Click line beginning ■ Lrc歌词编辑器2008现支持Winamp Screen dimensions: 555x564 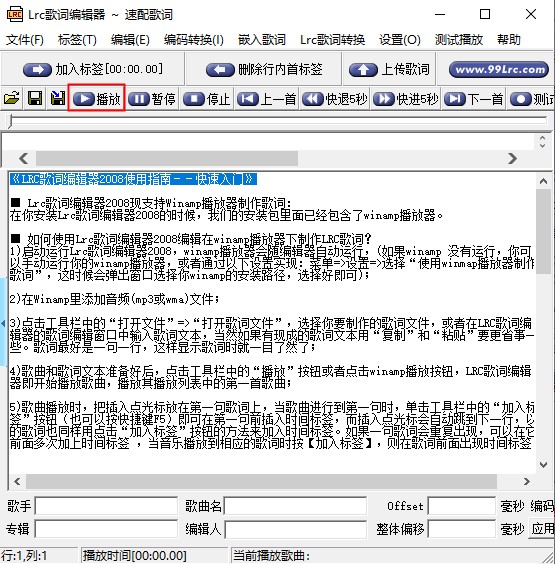(151, 203)
